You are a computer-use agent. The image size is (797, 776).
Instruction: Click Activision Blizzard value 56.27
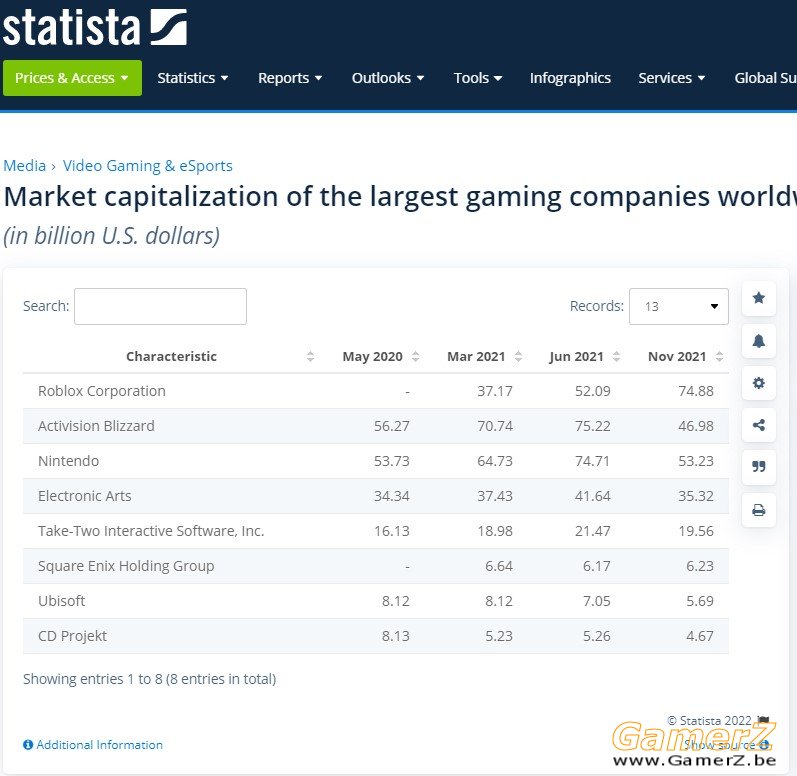click(391, 426)
